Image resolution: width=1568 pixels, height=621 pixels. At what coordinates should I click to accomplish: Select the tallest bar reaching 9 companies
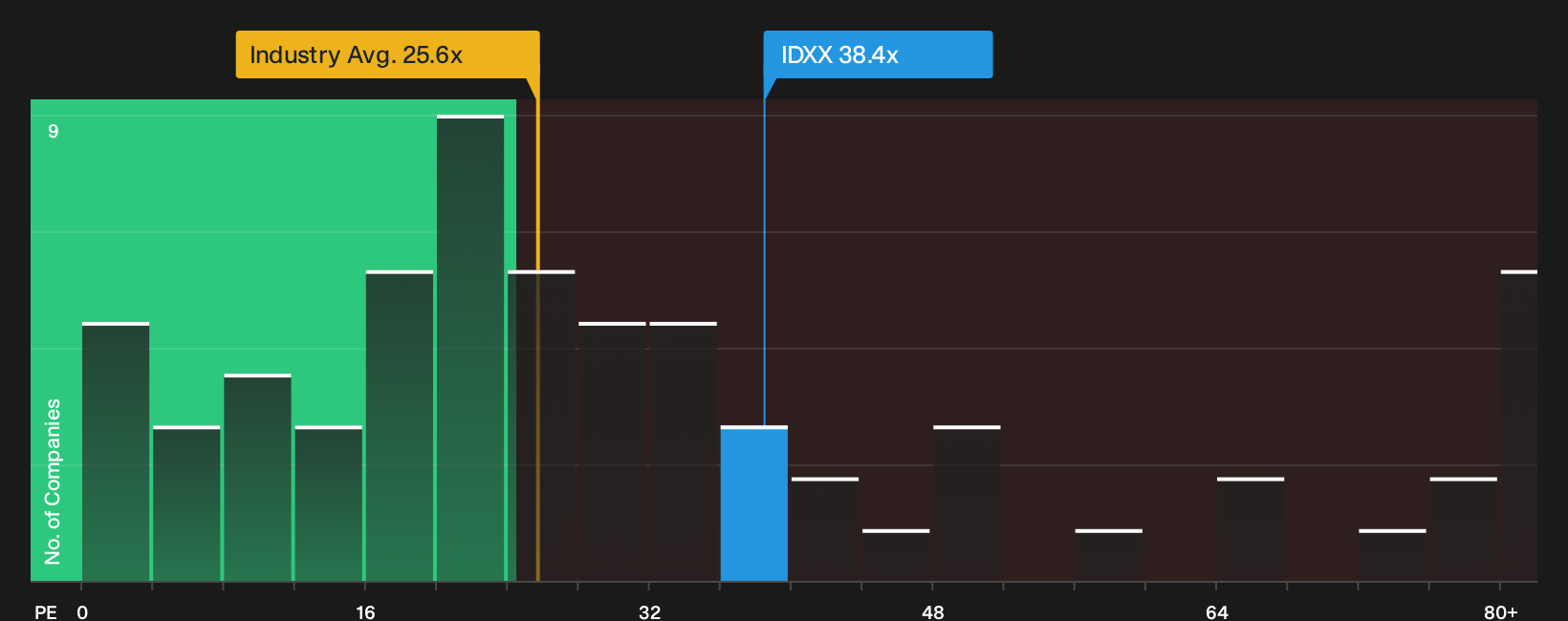(470, 349)
